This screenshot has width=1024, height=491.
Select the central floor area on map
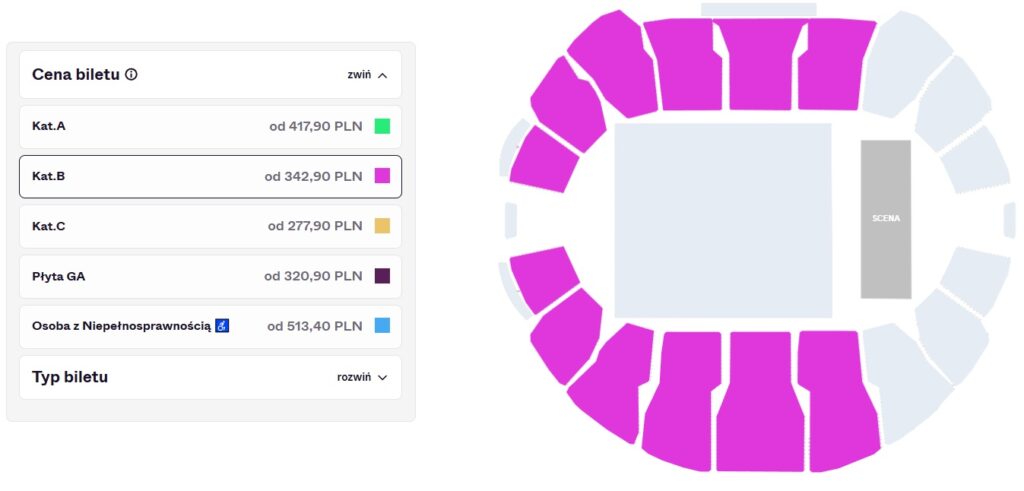(722, 220)
